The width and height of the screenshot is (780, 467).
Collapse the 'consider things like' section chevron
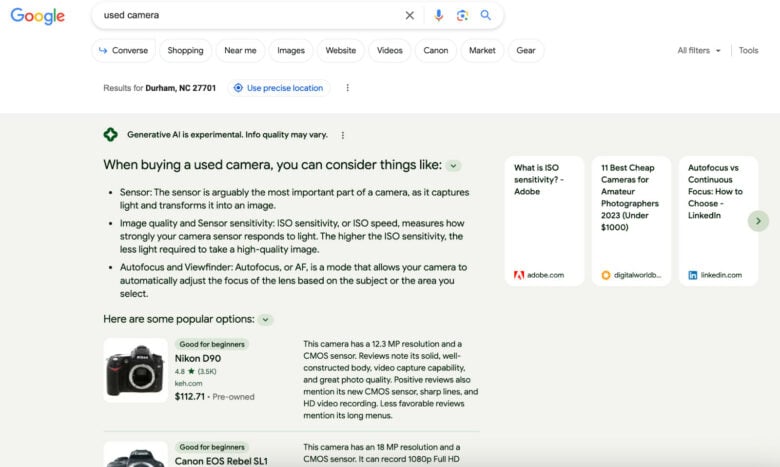453,166
